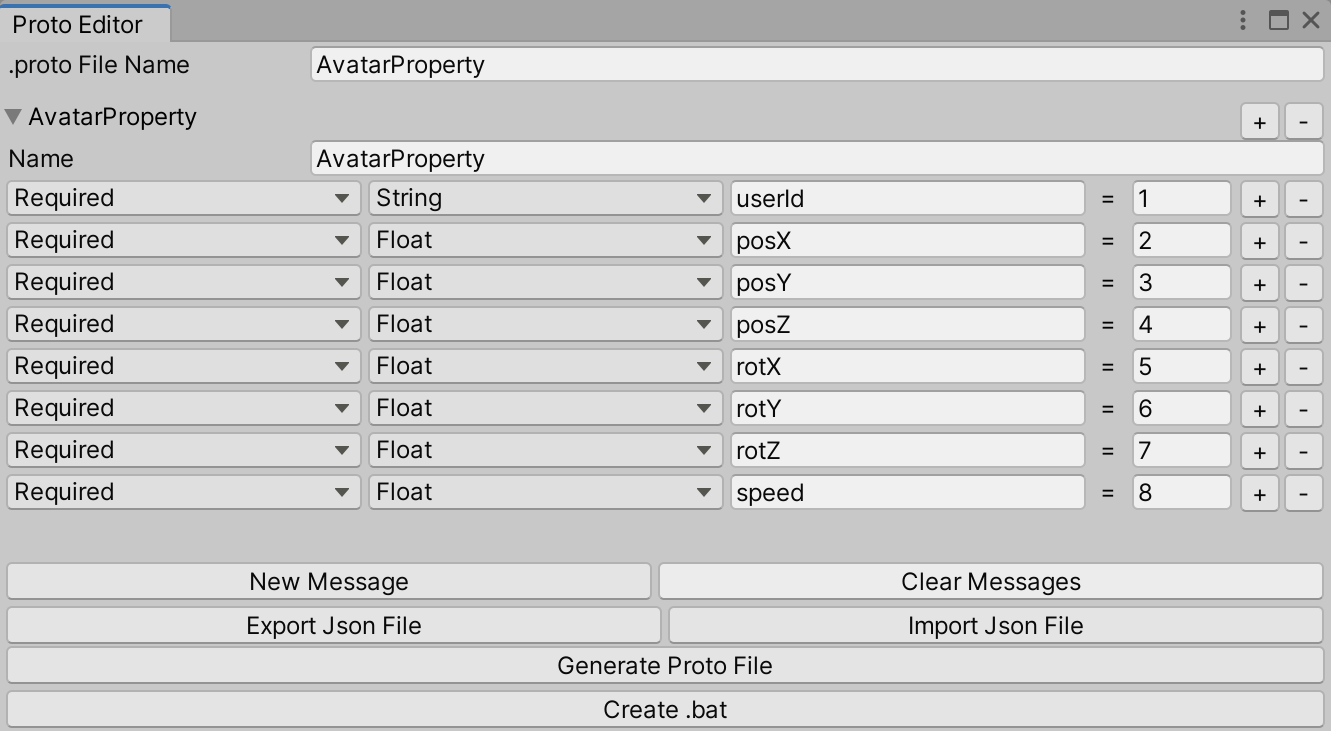Click the Create .bat button

664,709
